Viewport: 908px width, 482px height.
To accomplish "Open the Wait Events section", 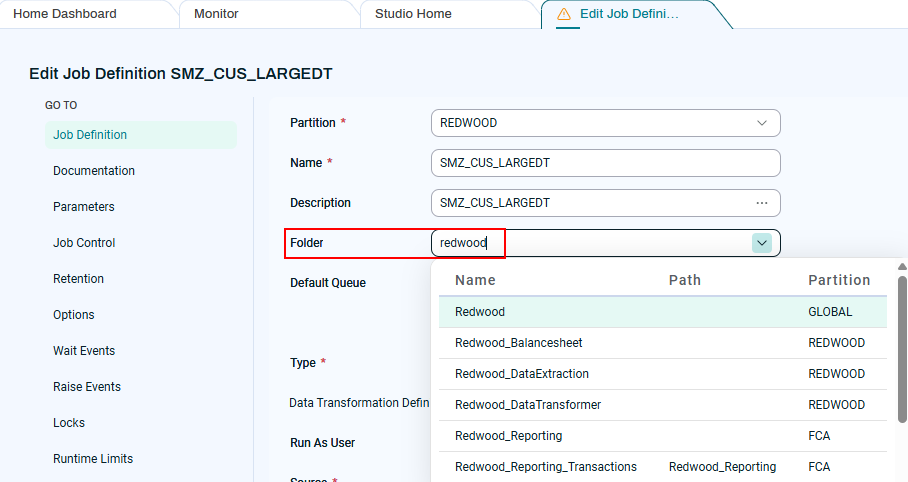I will point(84,350).
